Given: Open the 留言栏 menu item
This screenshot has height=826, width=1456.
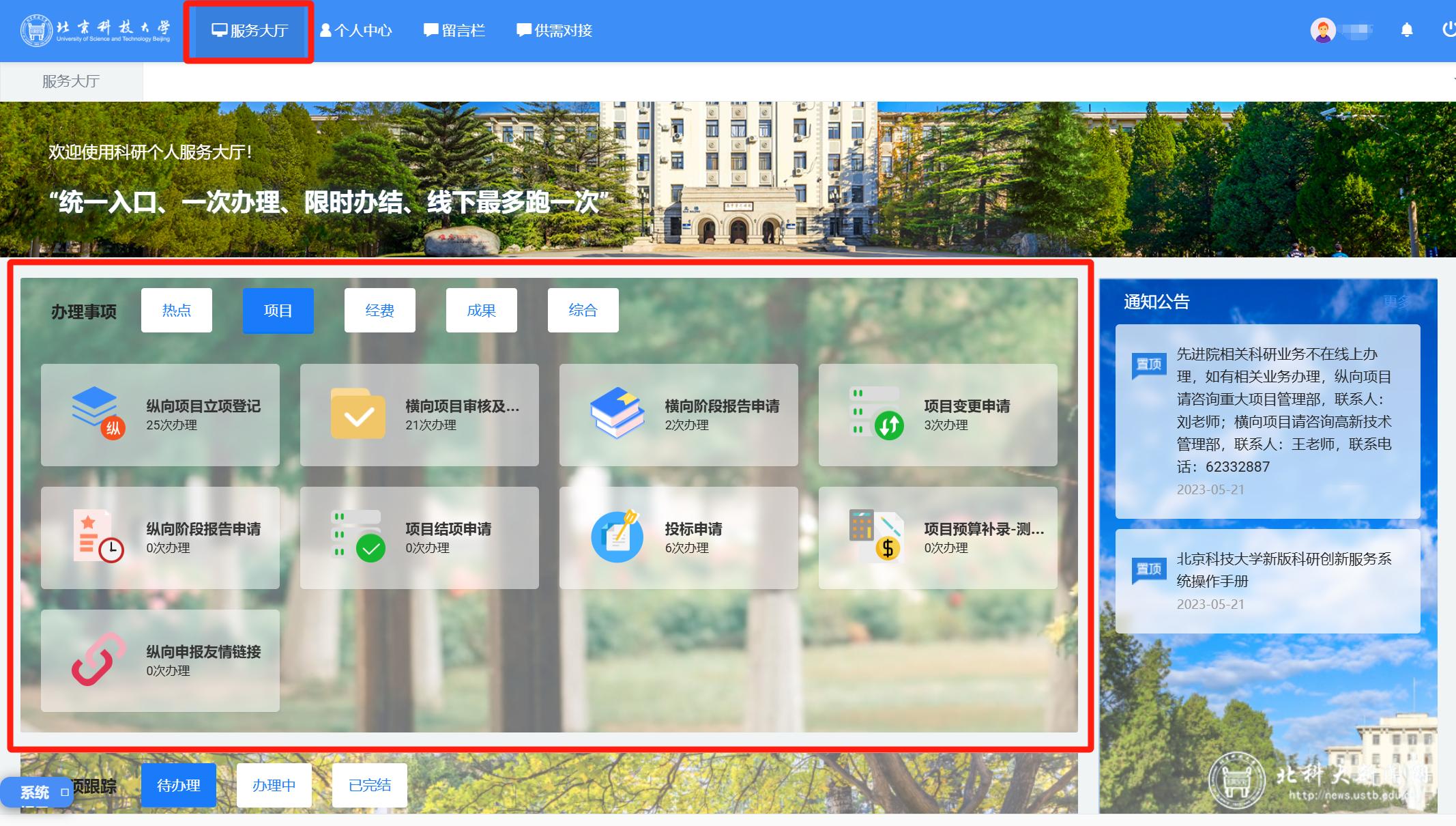Looking at the screenshot, I should click(x=454, y=31).
